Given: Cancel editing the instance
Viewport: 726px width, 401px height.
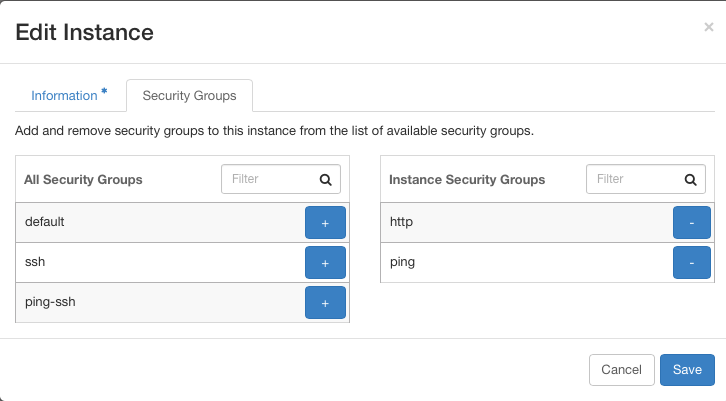Looking at the screenshot, I should [621, 370].
